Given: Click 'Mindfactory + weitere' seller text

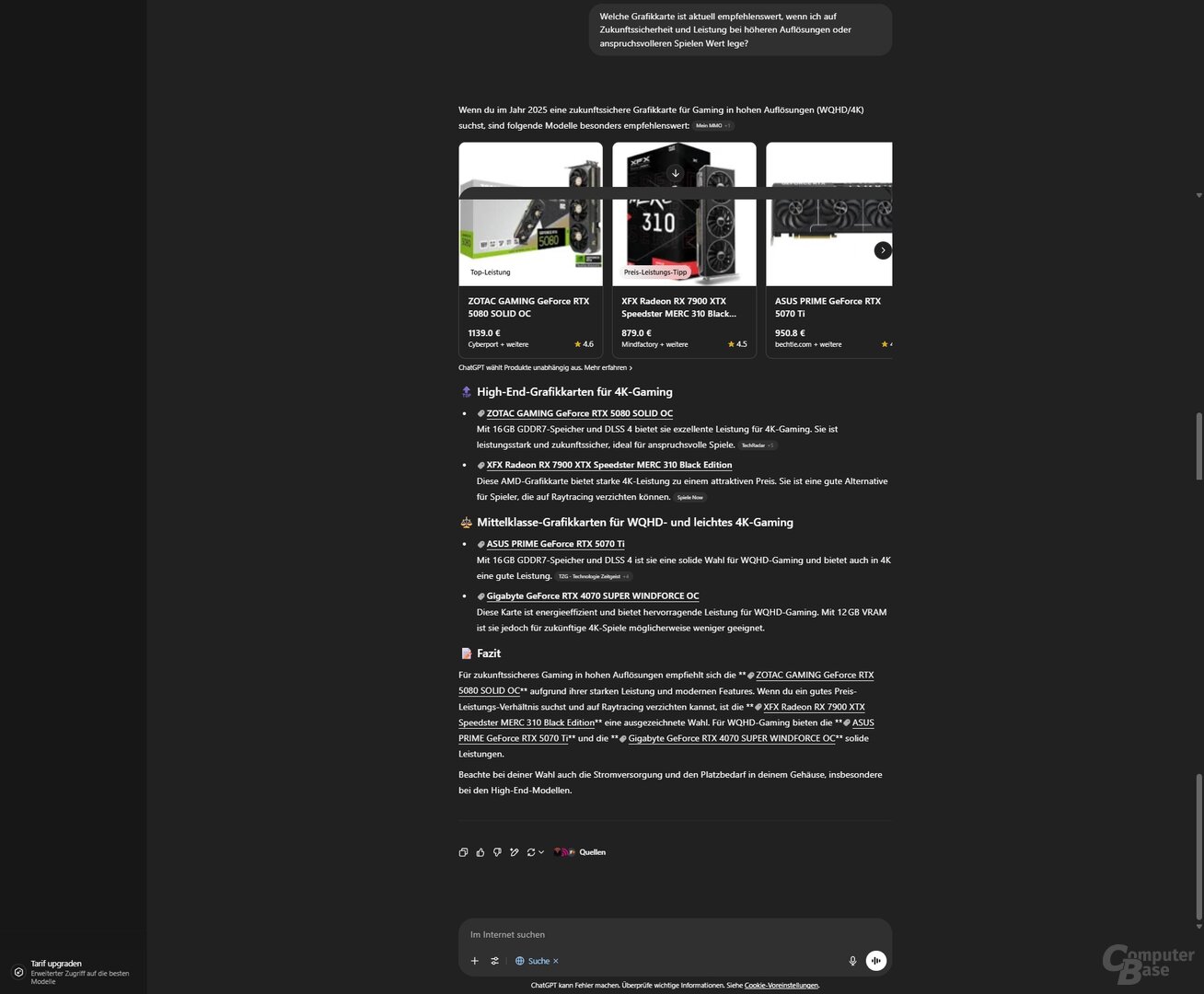Looking at the screenshot, I should pyautogui.click(x=654, y=344).
